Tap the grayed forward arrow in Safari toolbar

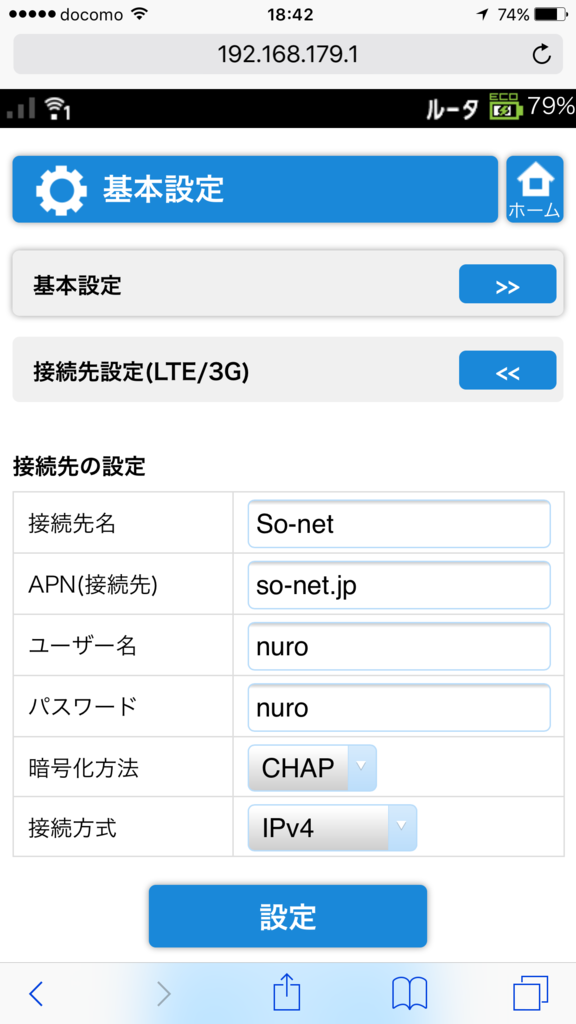pyautogui.click(x=162, y=993)
